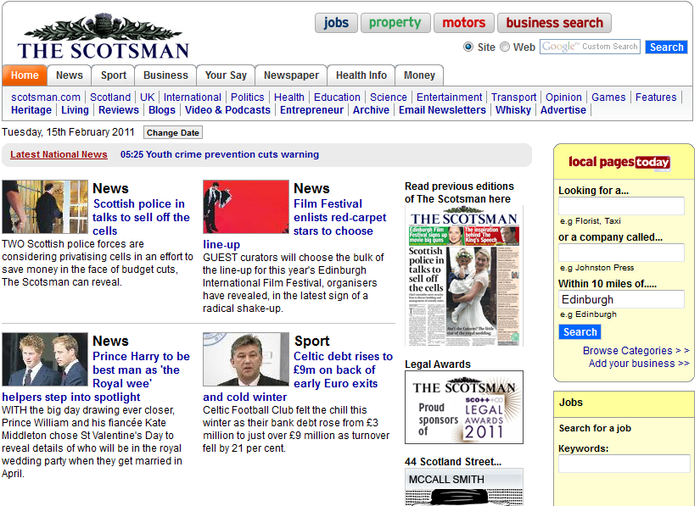Image resolution: width=700 pixels, height=506 pixels.
Task: Open Scottish police sell off cells headline
Action: pyautogui.click(x=141, y=217)
